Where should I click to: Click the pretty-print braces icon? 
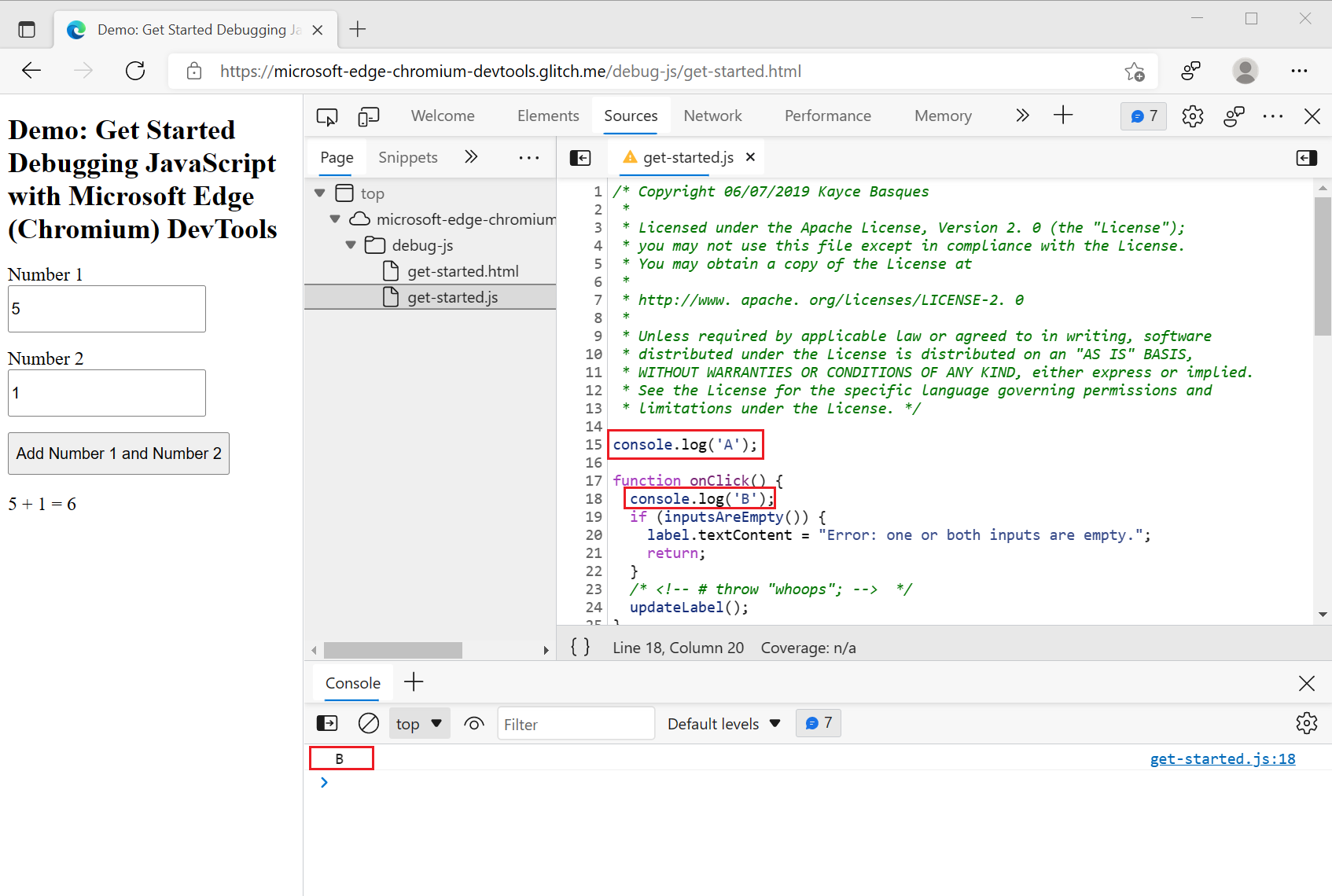[580, 647]
